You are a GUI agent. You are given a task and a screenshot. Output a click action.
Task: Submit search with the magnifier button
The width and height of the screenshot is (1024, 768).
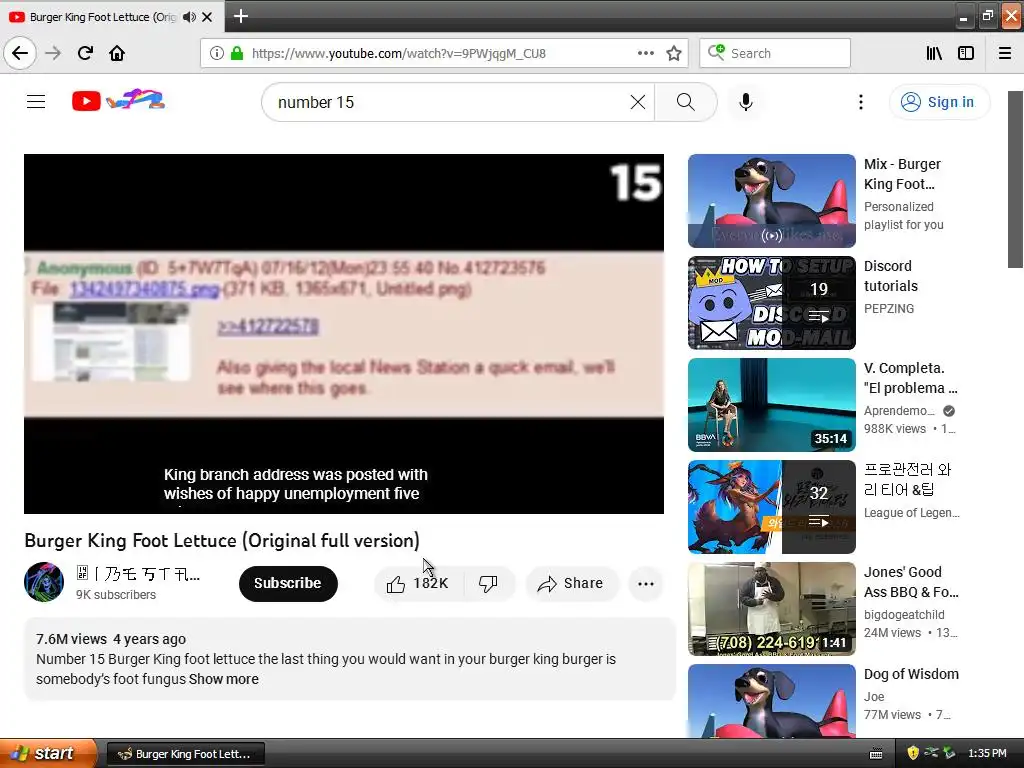[686, 102]
